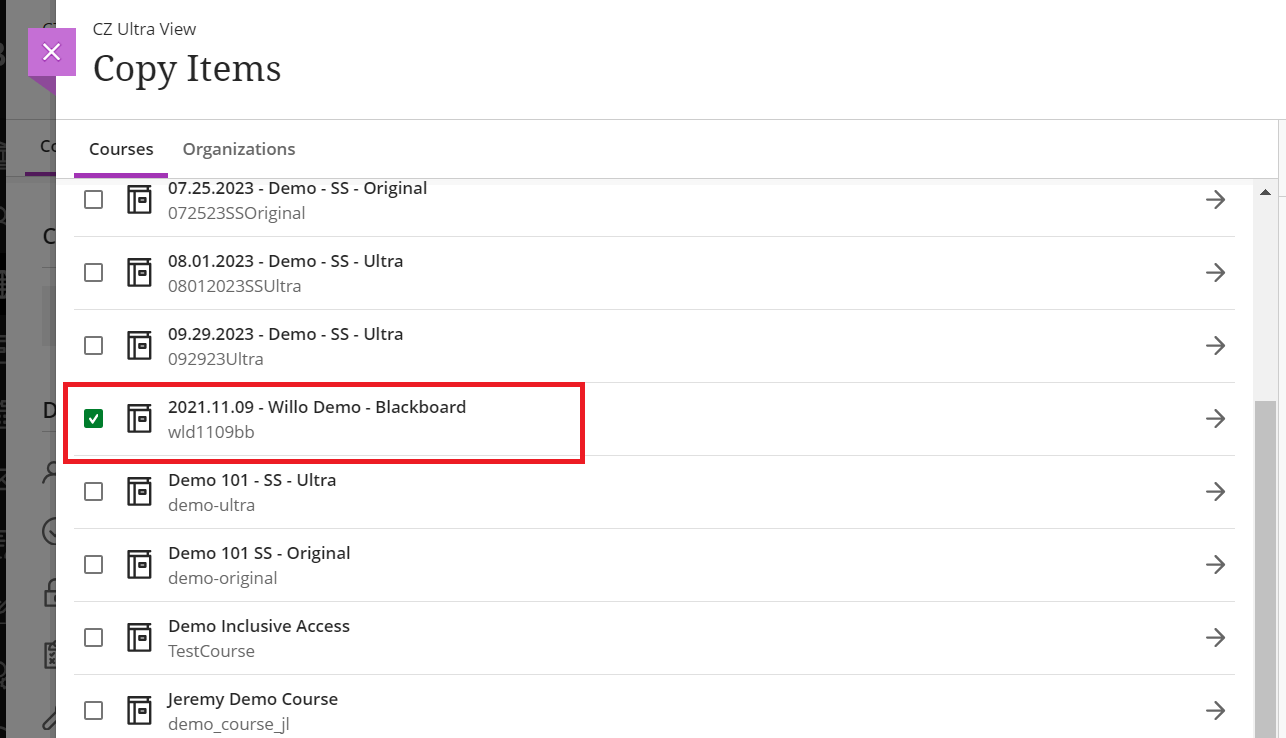Click the 08.01.2023 - Demo - SS - Ultra title

286,261
